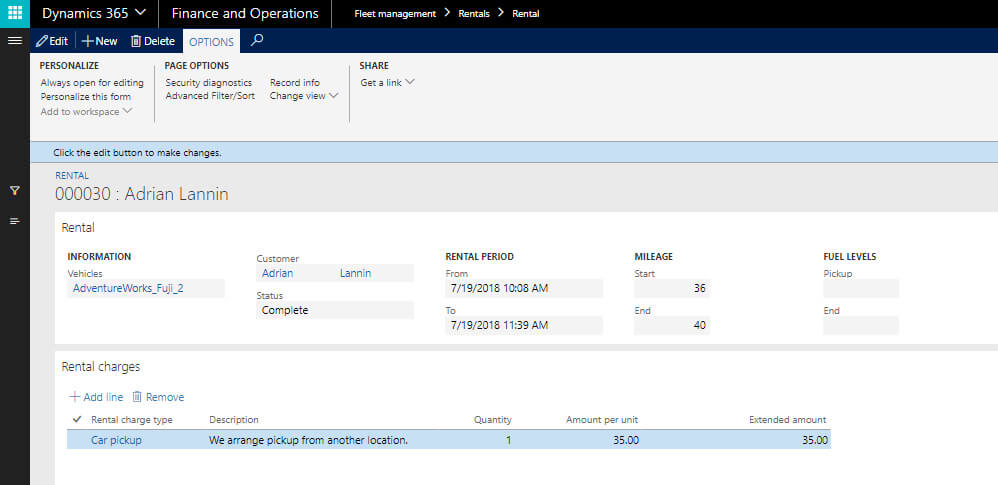
Task: Open the Dynamics 365 dropdown
Action: pos(94,13)
